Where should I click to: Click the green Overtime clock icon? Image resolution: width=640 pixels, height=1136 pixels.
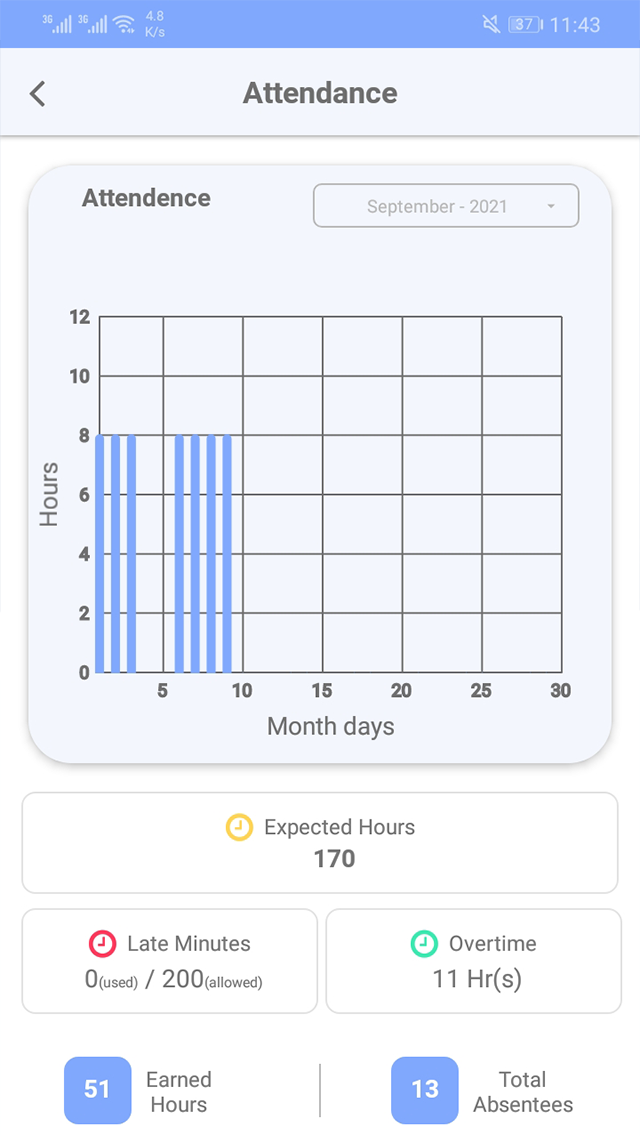tap(424, 943)
